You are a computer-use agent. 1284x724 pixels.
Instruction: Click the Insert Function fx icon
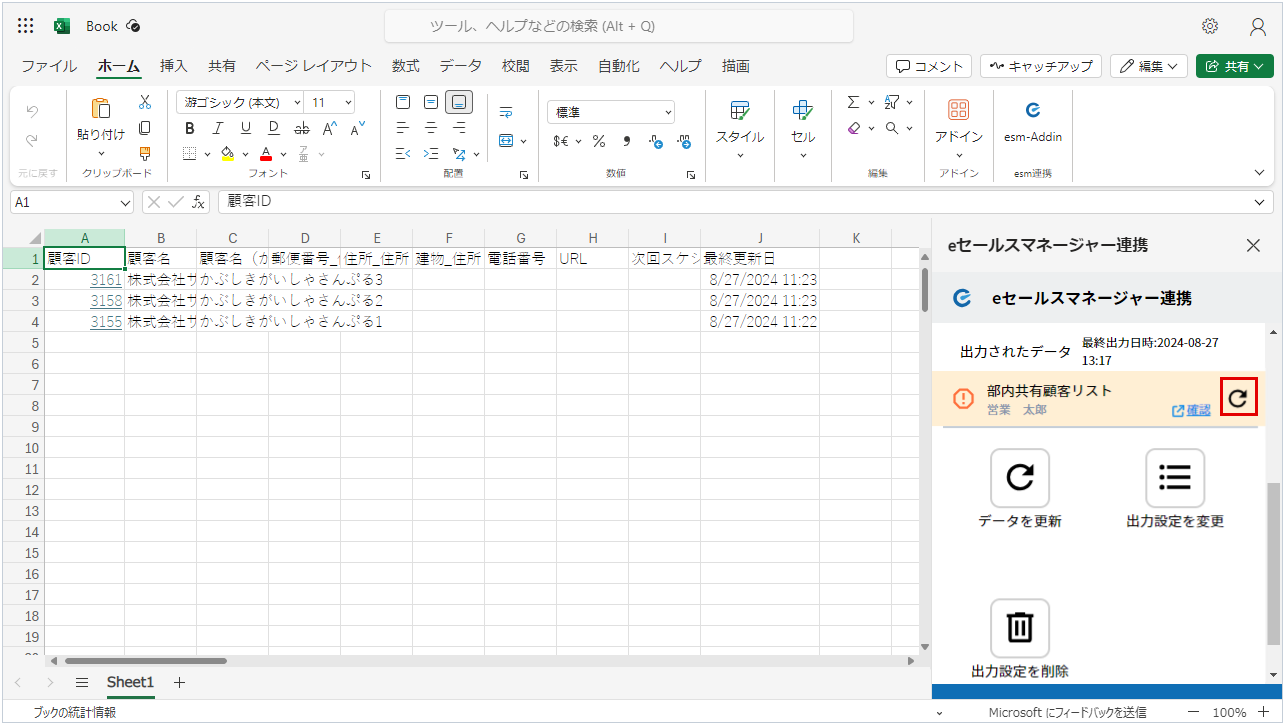tap(199, 201)
